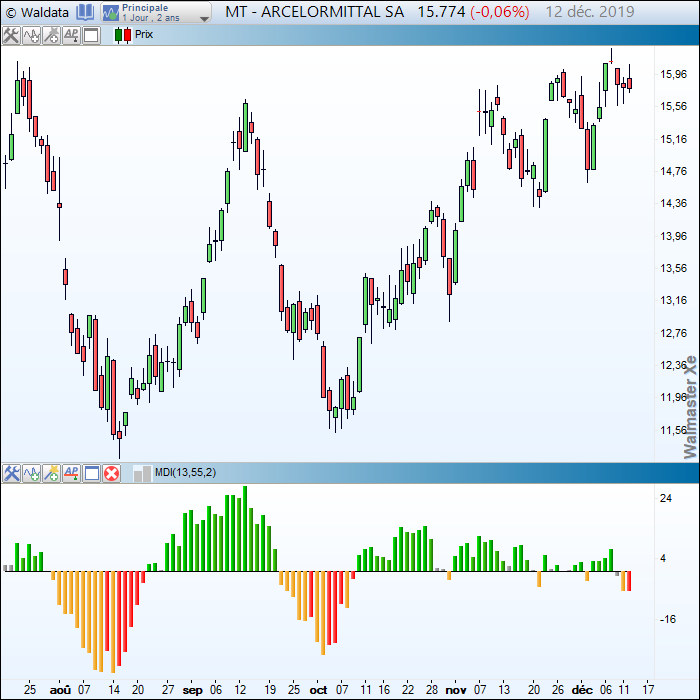Click the nov month label on timeline

456,690
